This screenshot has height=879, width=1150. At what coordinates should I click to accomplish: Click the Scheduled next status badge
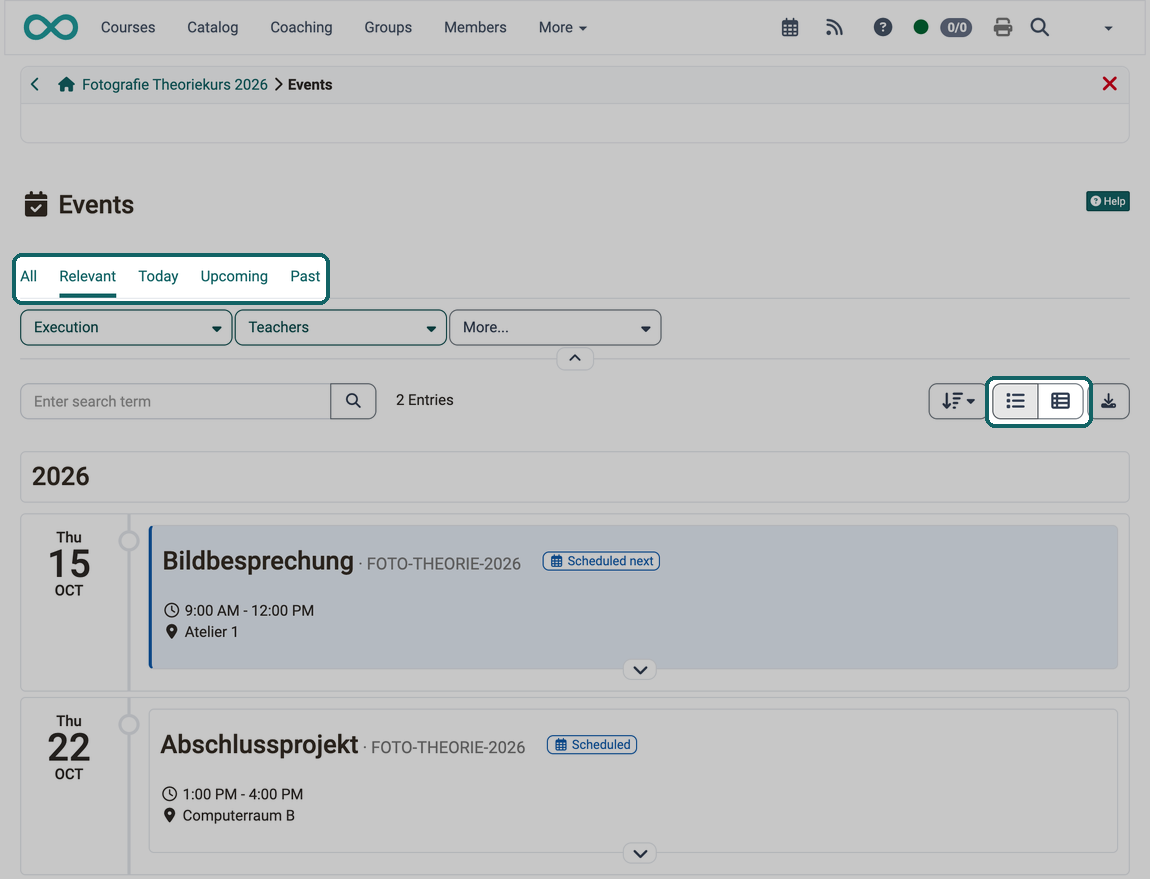coord(601,561)
